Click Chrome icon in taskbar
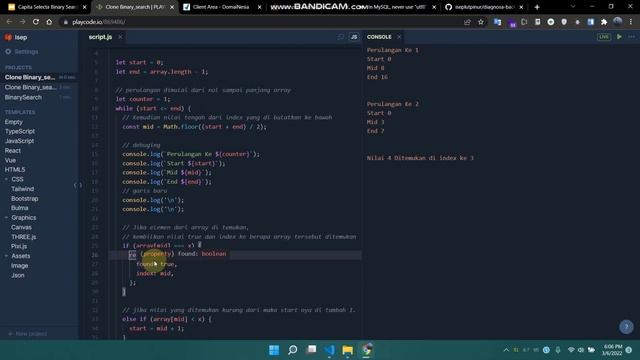Screen dimensions: 640x360 (x=367, y=350)
